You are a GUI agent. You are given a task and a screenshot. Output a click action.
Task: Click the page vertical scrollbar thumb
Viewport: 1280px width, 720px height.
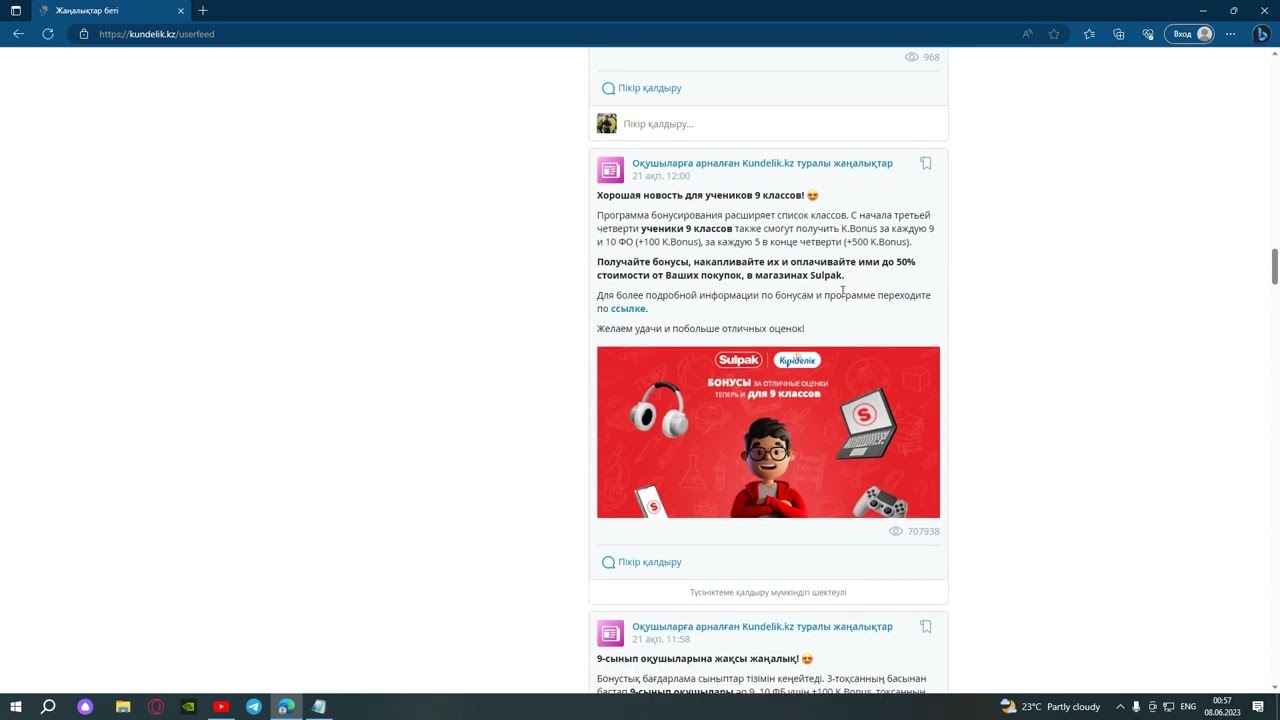(1274, 266)
